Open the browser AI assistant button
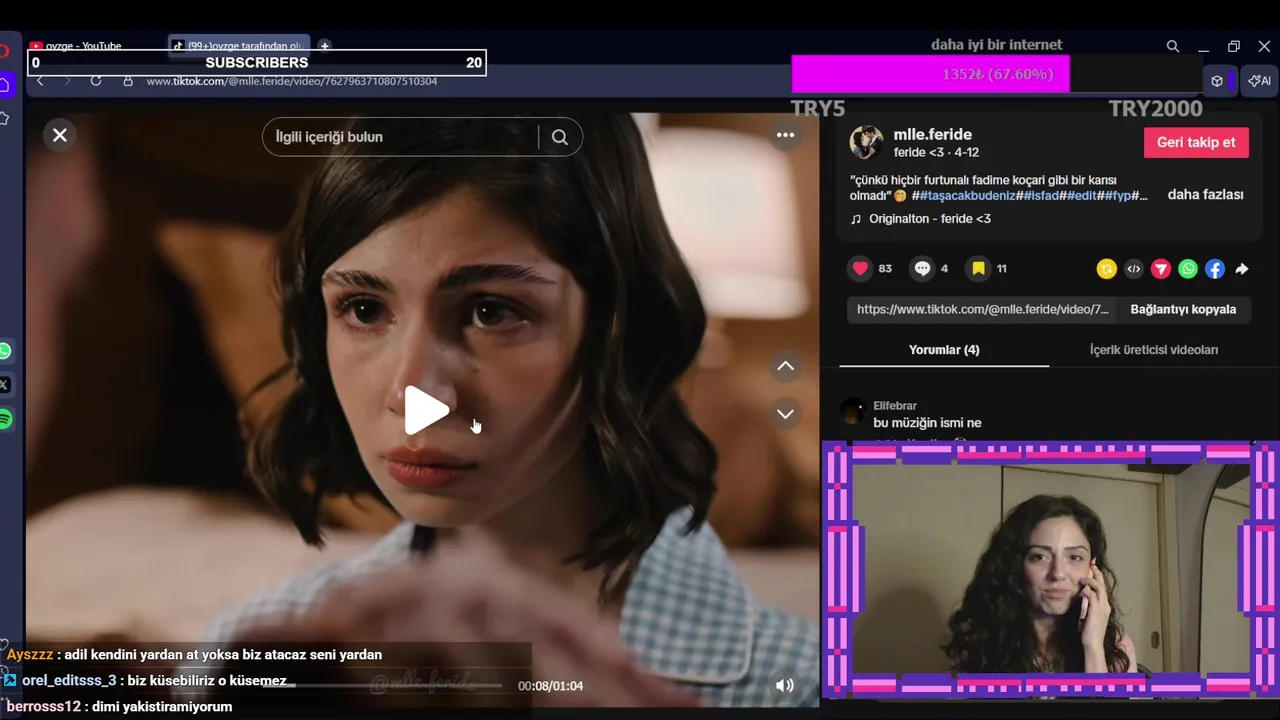Image resolution: width=1280 pixels, height=720 pixels. (x=1260, y=81)
